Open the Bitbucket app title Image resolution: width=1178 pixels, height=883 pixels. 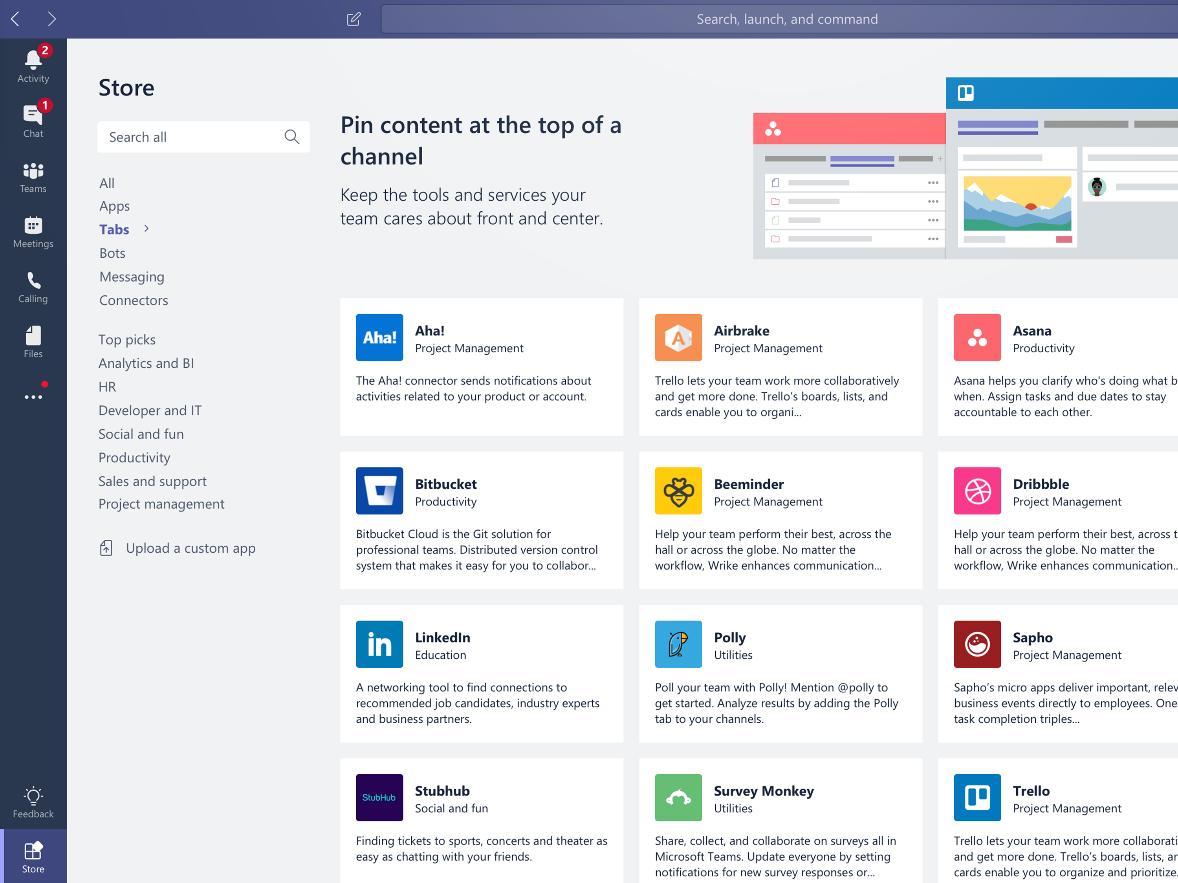446,484
